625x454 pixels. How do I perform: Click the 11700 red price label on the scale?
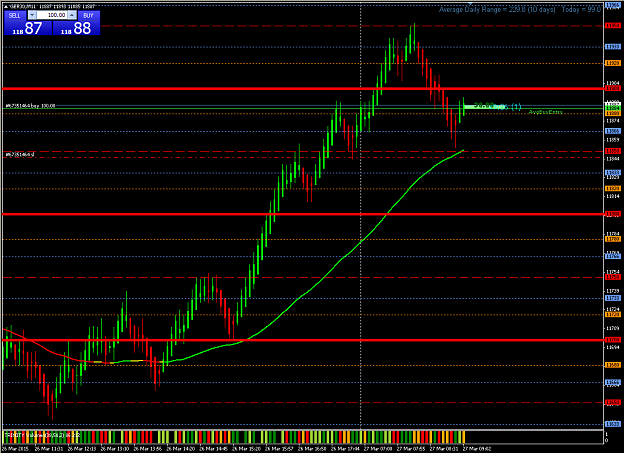613,340
